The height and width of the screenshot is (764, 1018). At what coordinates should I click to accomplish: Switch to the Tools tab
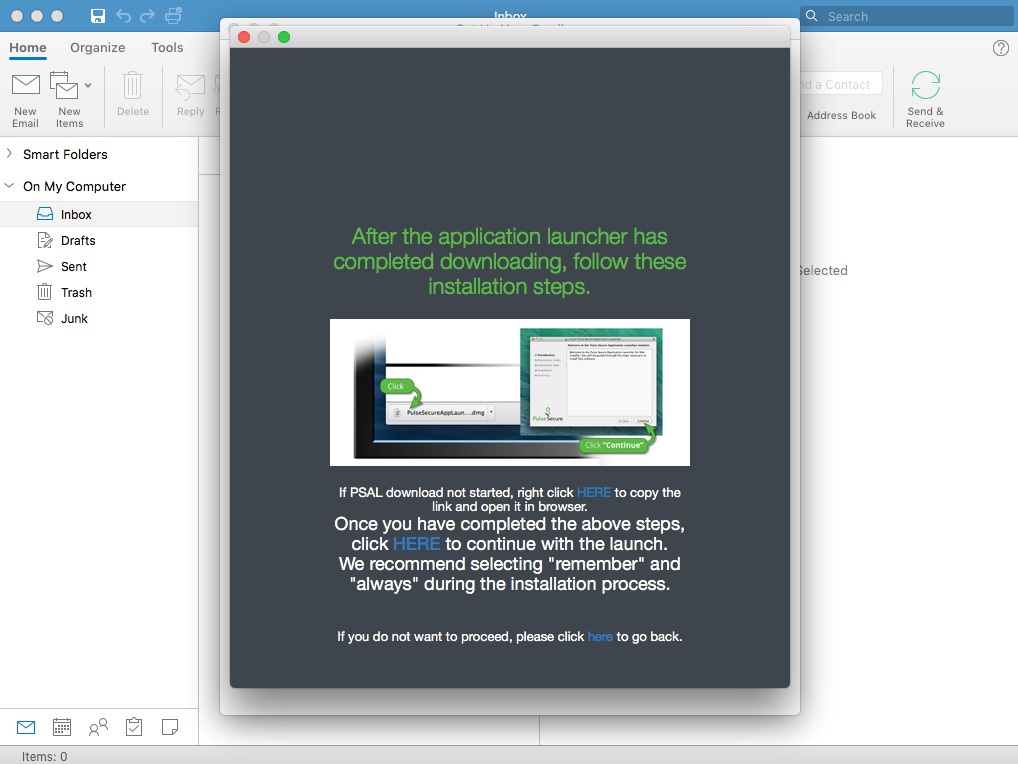tap(167, 47)
